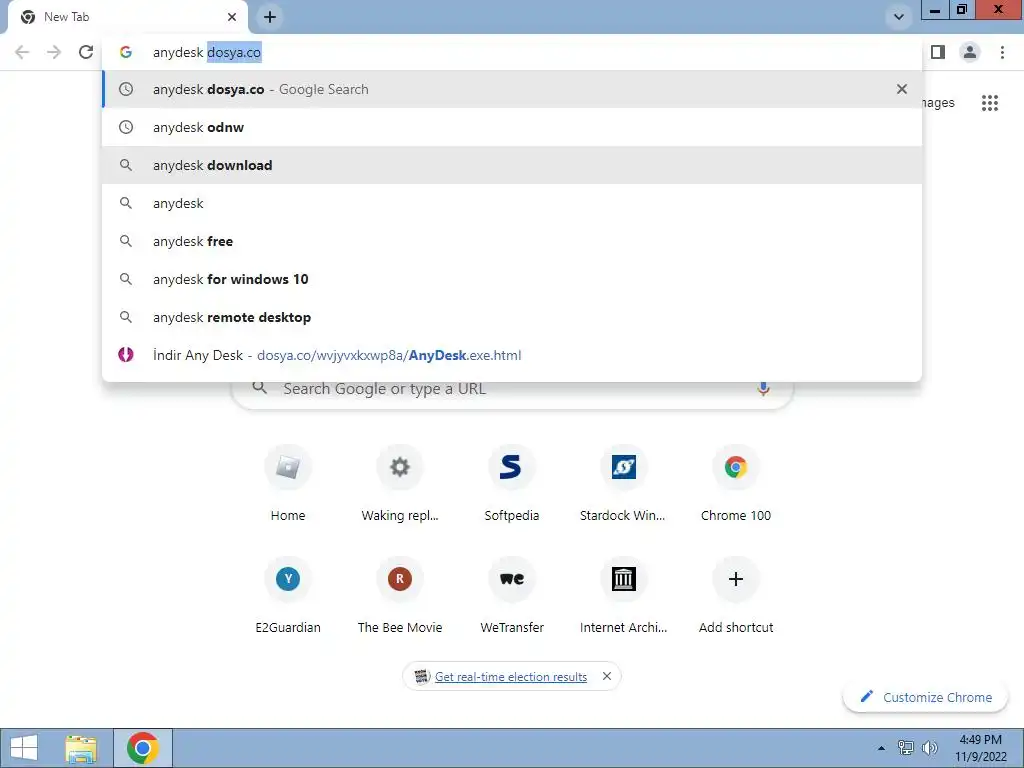Screen dimensions: 1024x768
Task: Choose 'anydesk for windows 10' suggestion
Action: click(x=512, y=279)
